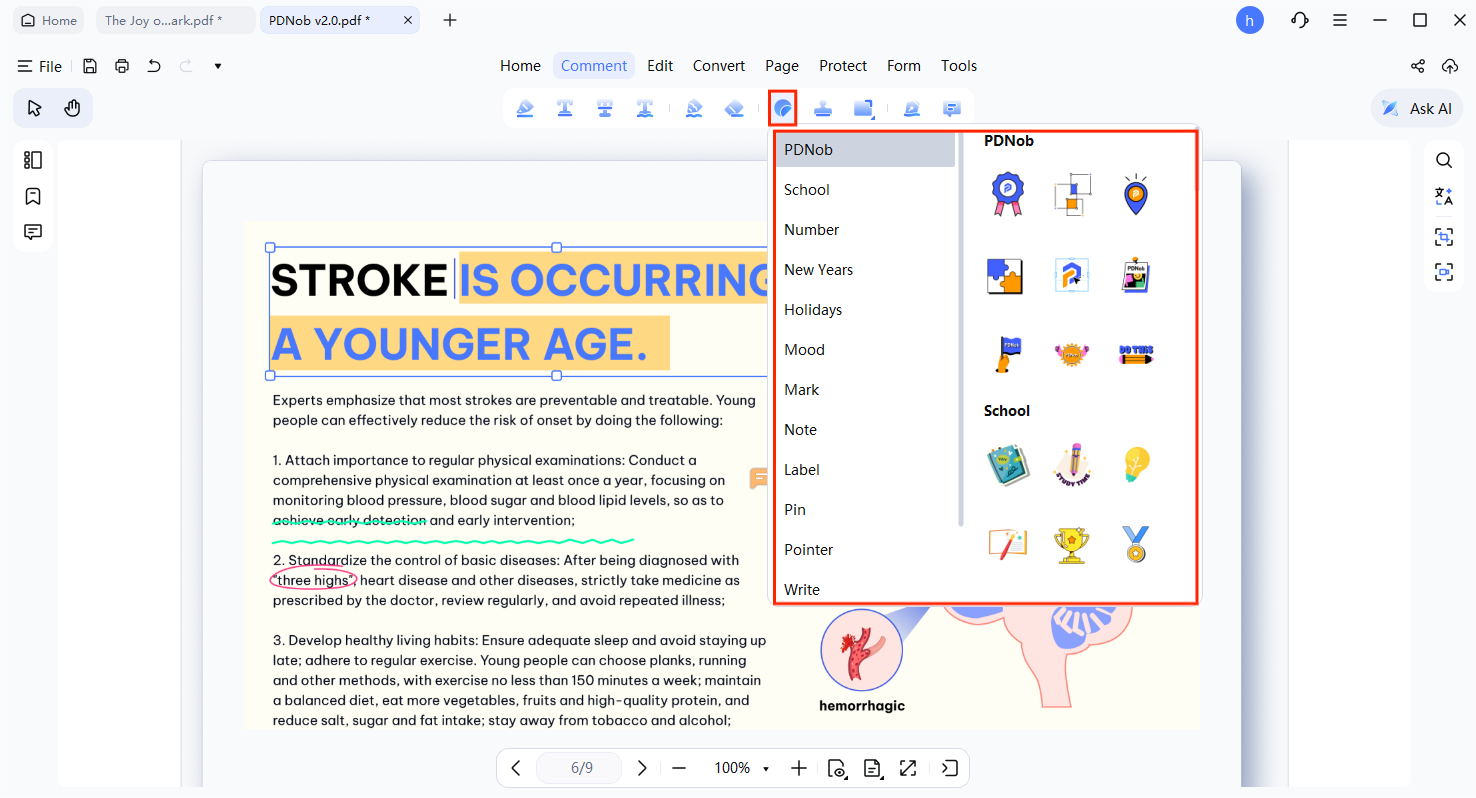1476x798 pixels.
Task: Click the page number field 6/9
Action: [x=581, y=768]
